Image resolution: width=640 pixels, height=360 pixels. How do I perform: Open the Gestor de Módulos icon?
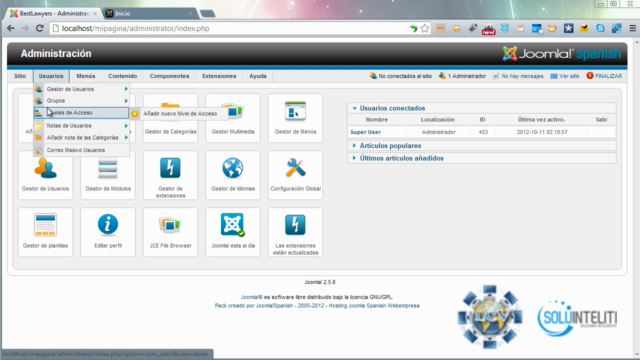pos(108,175)
